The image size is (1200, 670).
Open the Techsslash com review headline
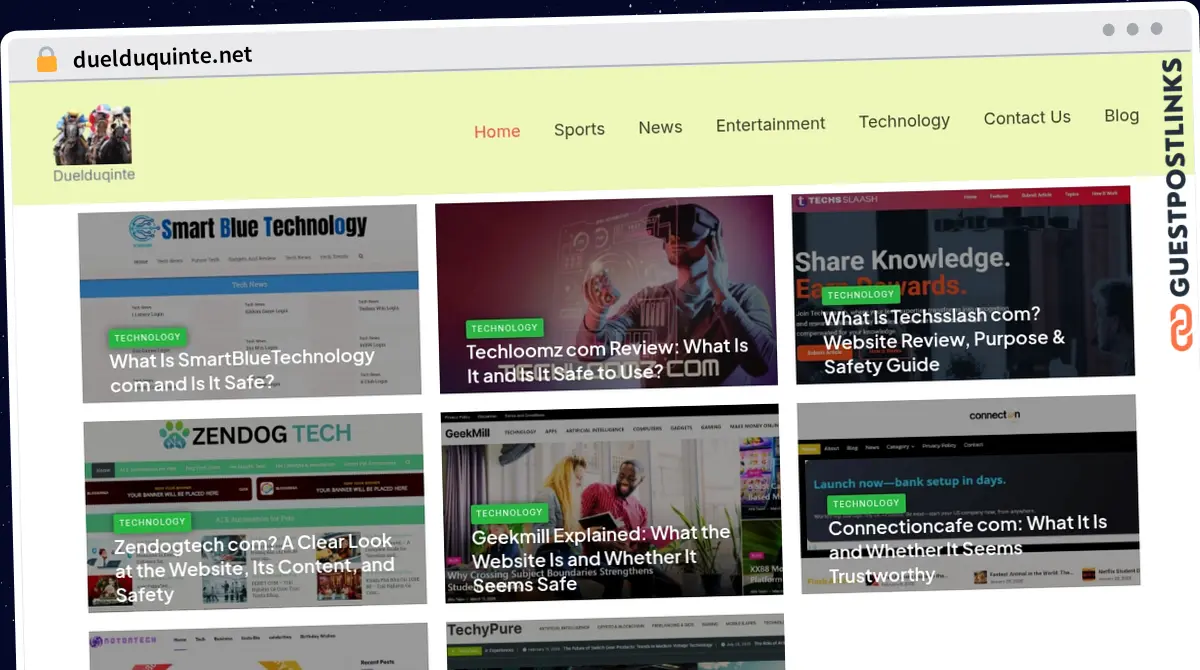coord(943,340)
